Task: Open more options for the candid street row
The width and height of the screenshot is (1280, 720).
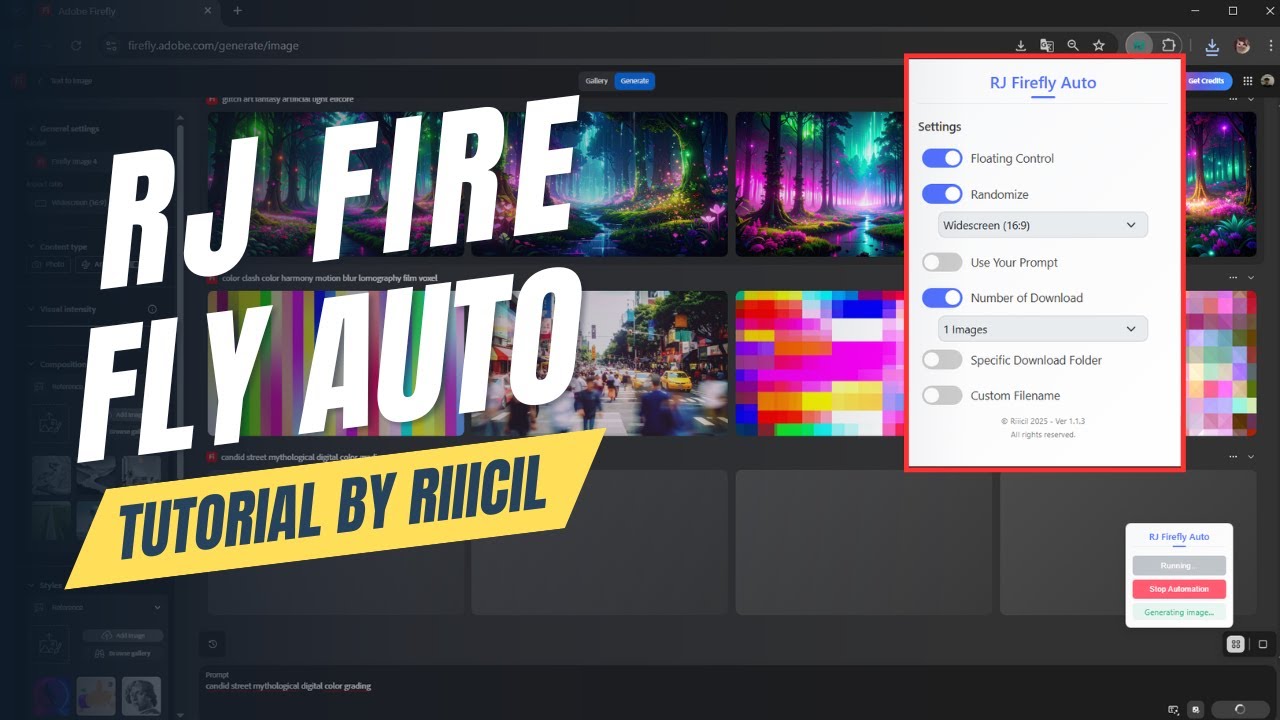Action: coord(1234,456)
